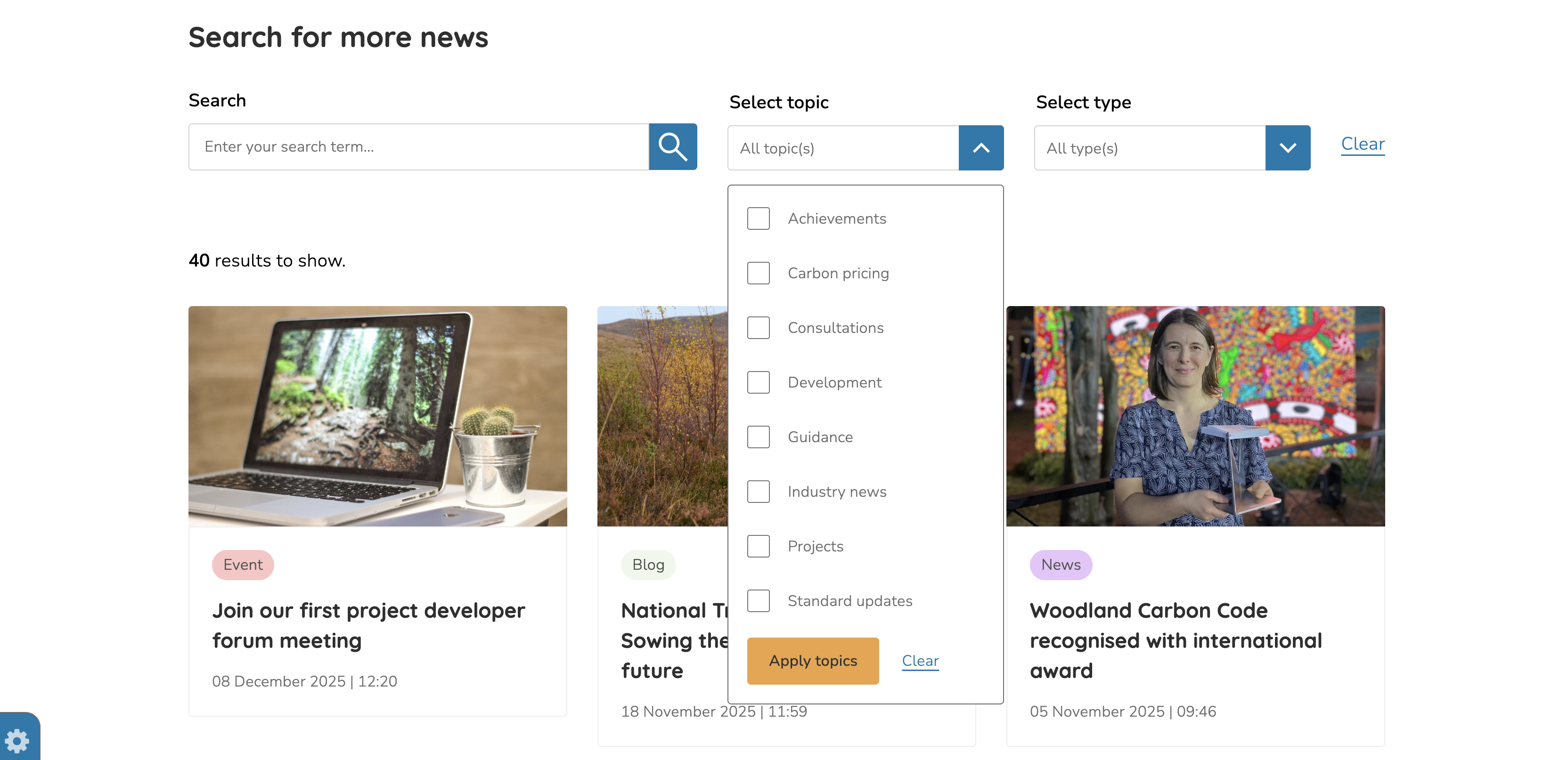Open developer forum meeting article title
The width and height of the screenshot is (1568, 760).
[x=368, y=625]
